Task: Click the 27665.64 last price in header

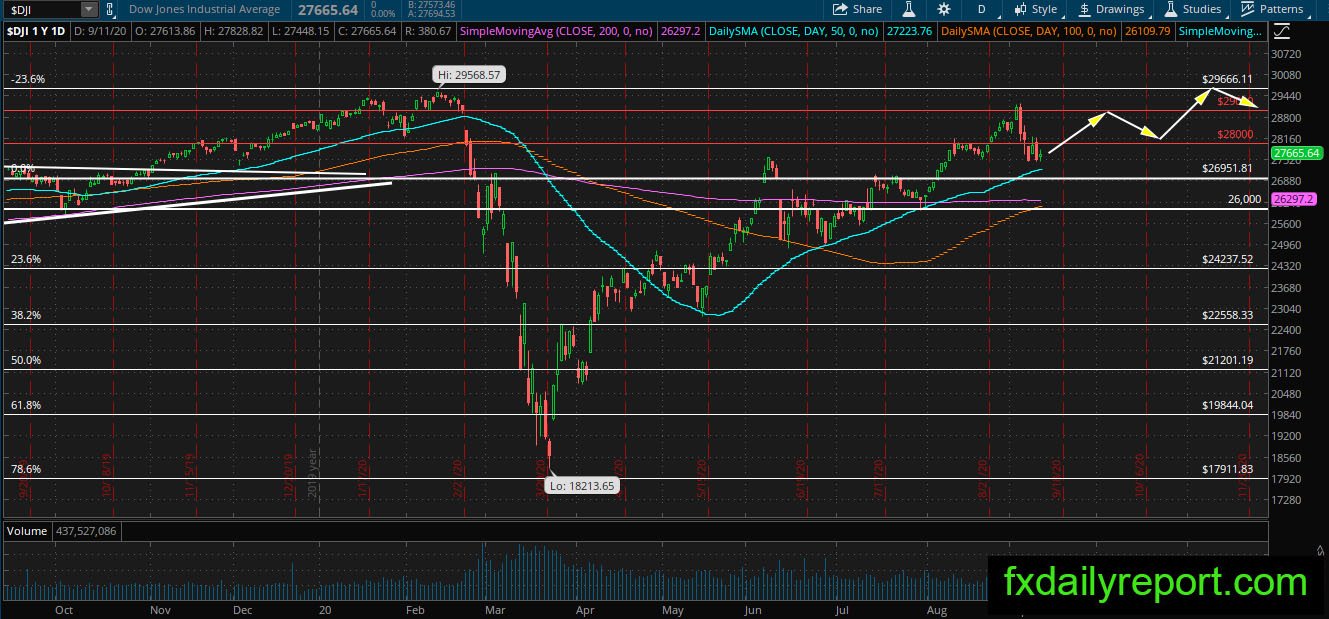Action: [x=327, y=10]
